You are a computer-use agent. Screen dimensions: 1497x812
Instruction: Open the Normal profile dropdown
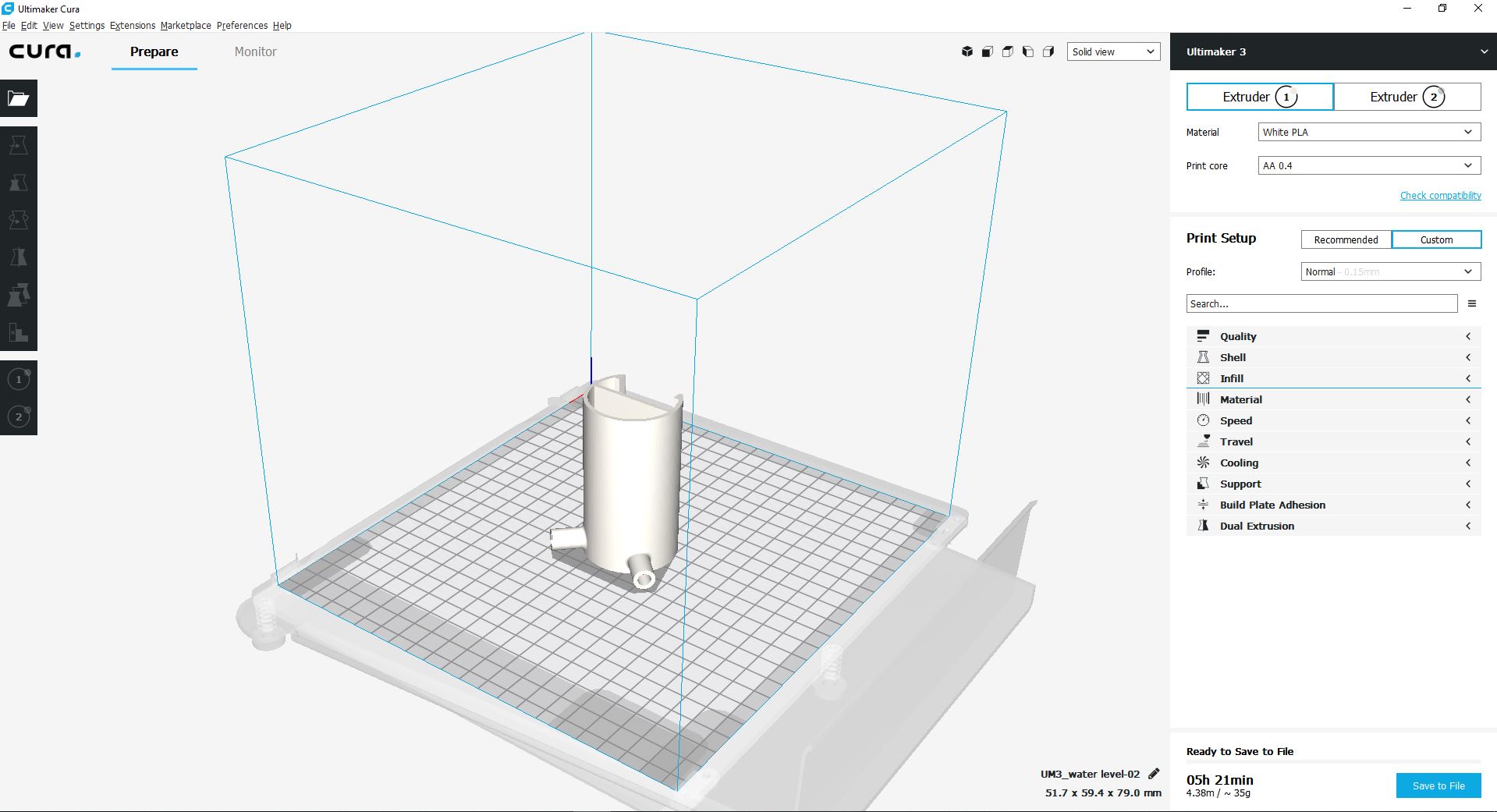(1391, 271)
